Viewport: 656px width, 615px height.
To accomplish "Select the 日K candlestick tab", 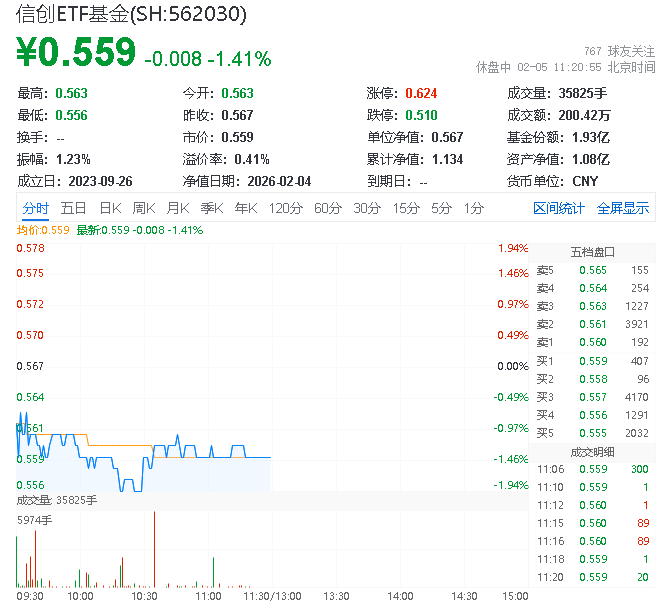I will [109, 208].
